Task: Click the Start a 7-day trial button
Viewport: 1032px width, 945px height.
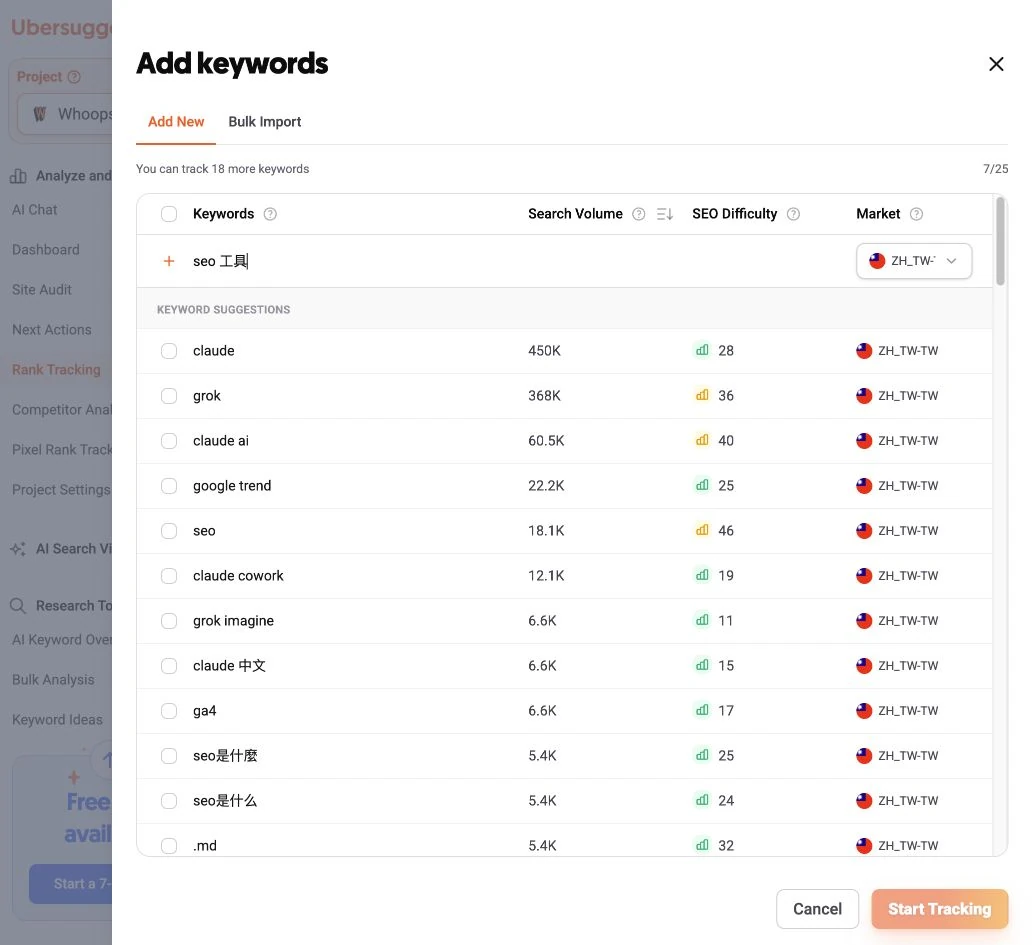Action: click(x=70, y=884)
